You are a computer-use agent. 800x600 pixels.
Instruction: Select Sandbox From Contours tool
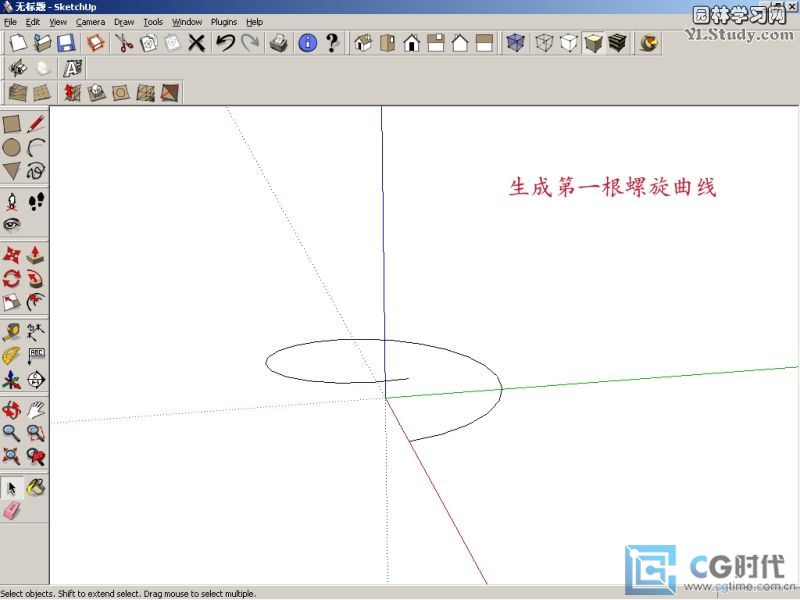(18, 93)
